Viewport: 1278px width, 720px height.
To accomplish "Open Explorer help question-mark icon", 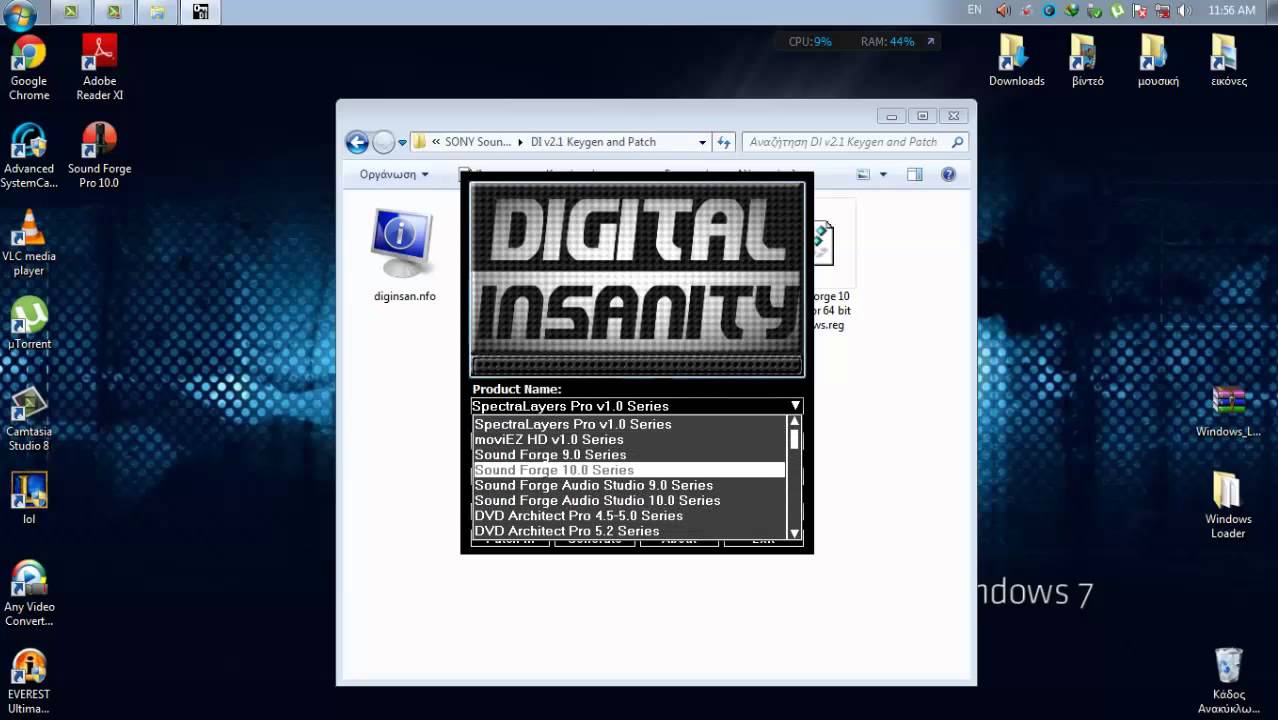I will click(x=948, y=174).
